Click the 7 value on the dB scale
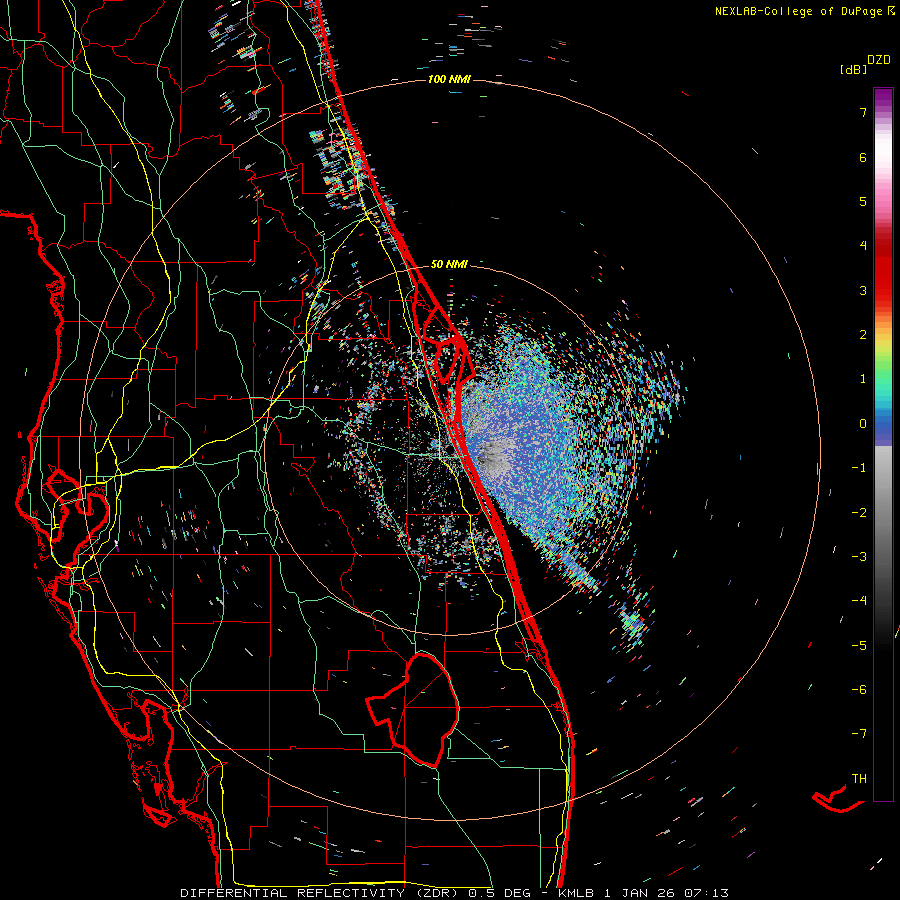 coord(863,112)
